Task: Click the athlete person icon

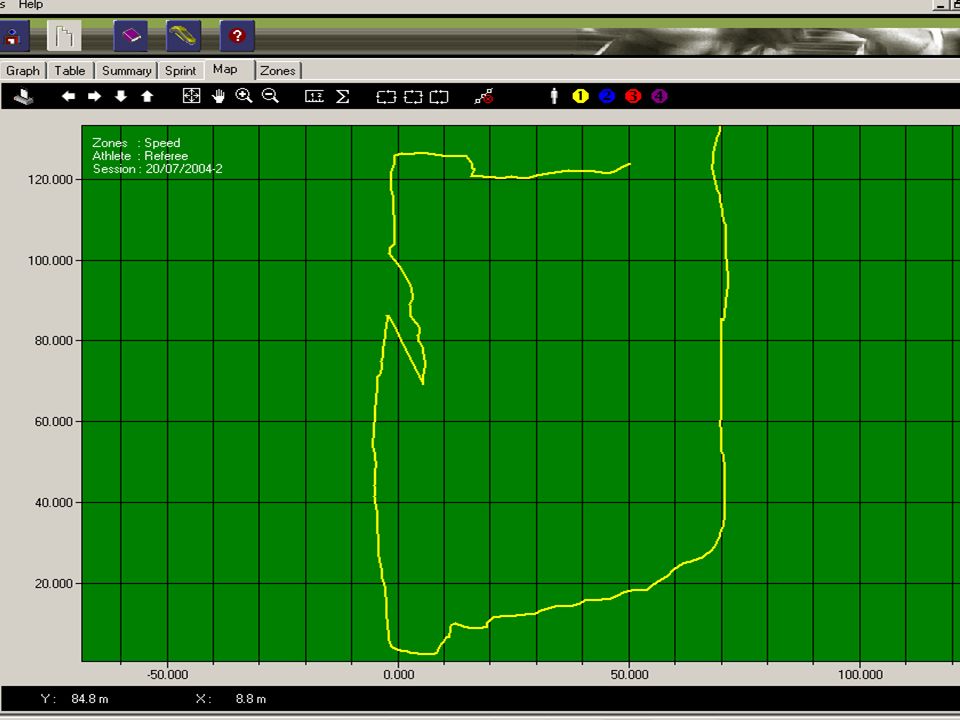Action: pos(554,96)
